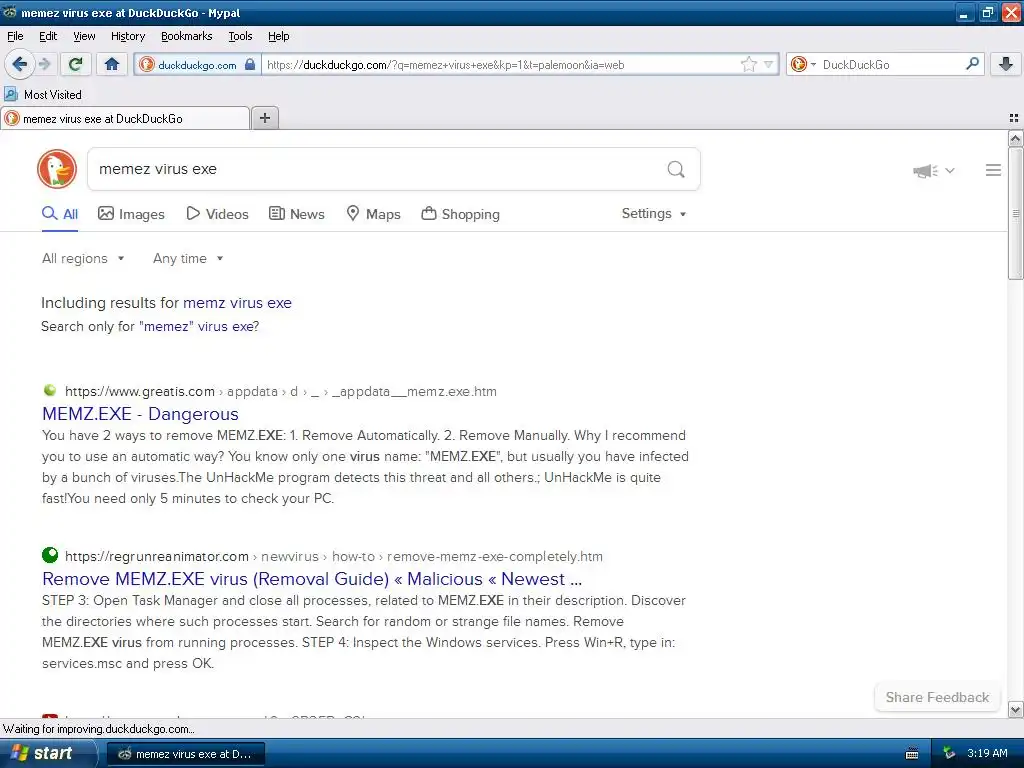Click the scrollbar up arrow
Image resolution: width=1024 pixels, height=768 pixels.
1015,138
